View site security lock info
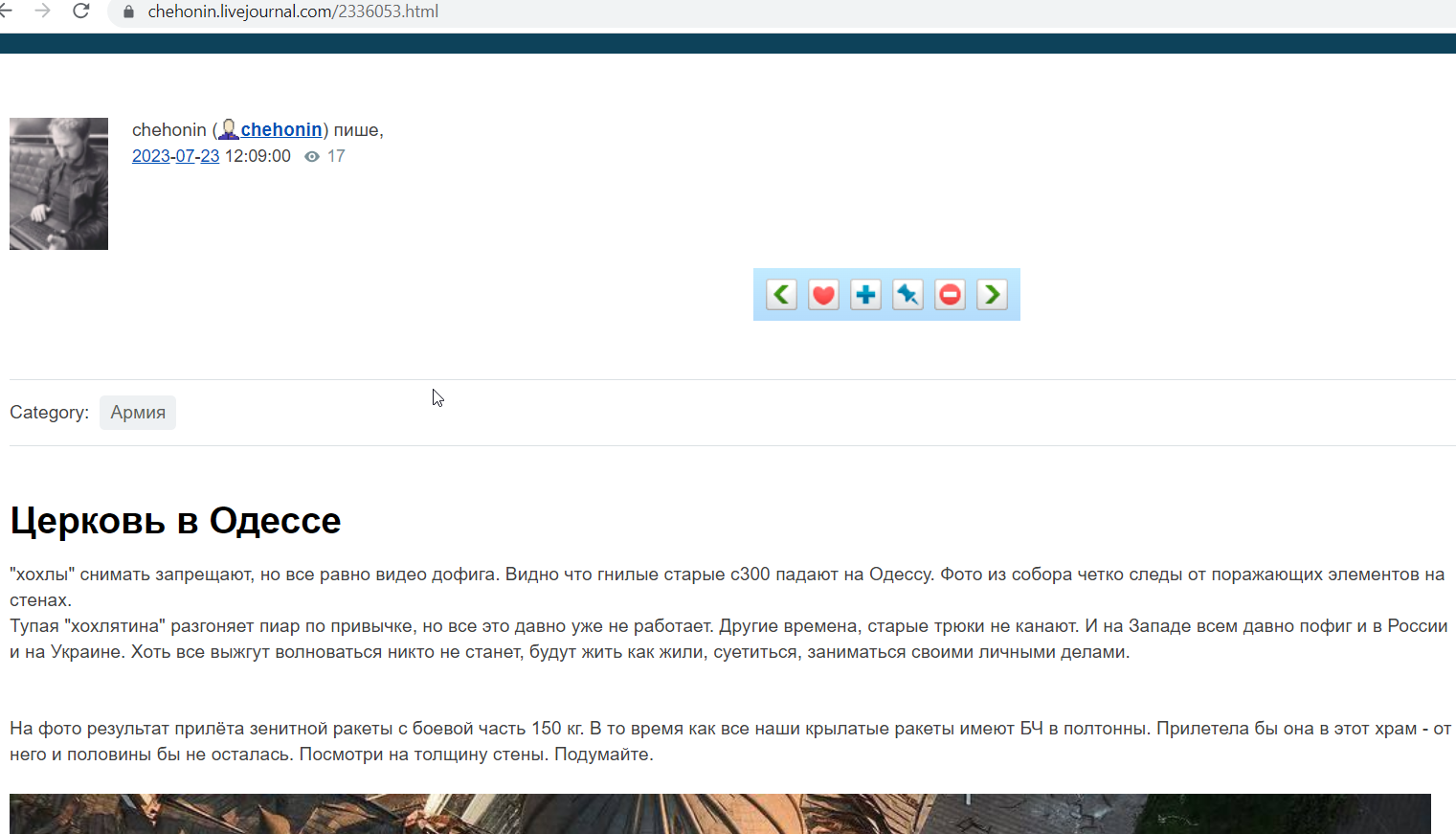Screen dimensions: 1456x834 (x=129, y=11)
